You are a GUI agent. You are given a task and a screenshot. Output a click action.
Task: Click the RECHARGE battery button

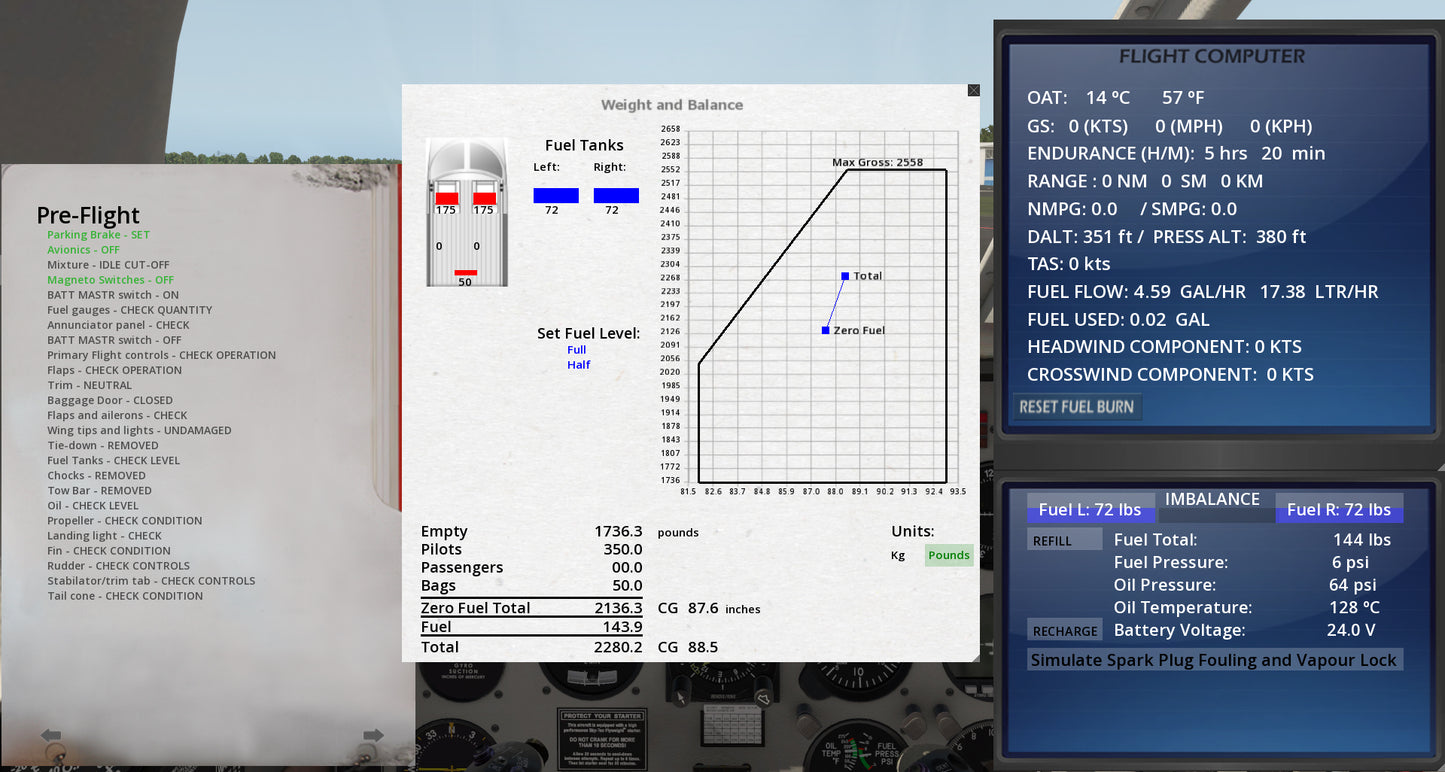pos(1064,631)
